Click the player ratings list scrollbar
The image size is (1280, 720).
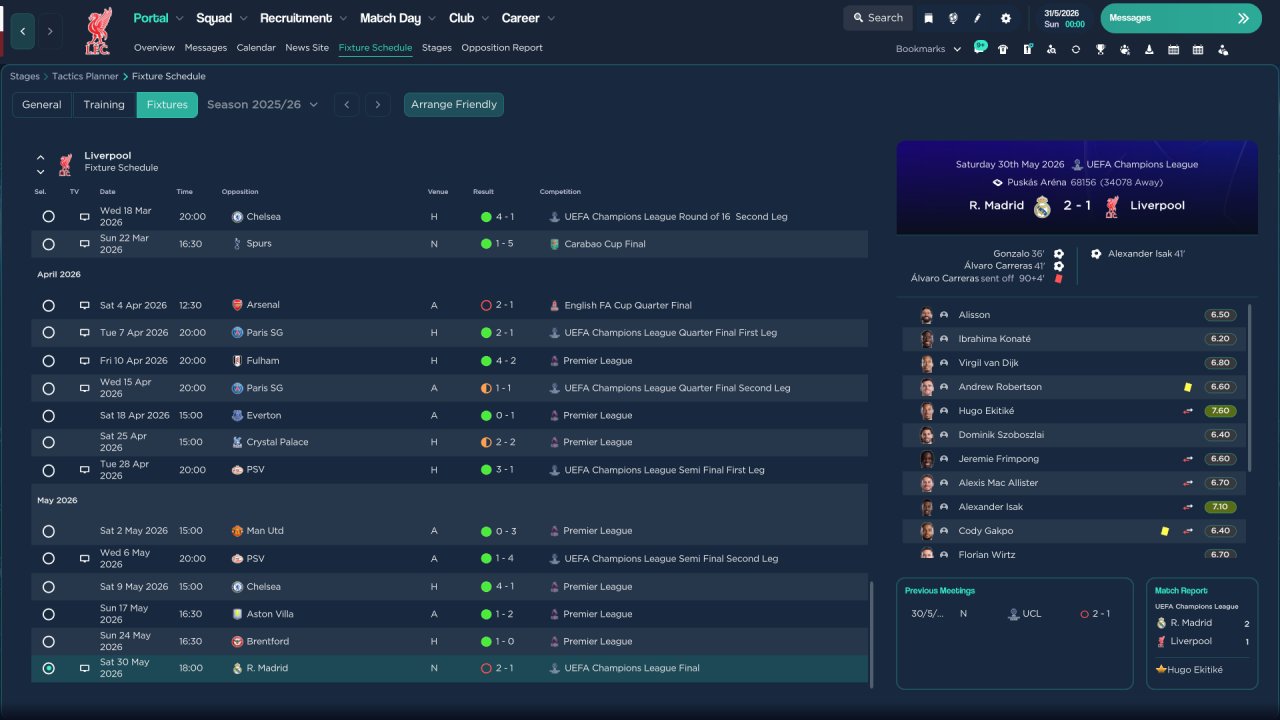coord(1250,388)
